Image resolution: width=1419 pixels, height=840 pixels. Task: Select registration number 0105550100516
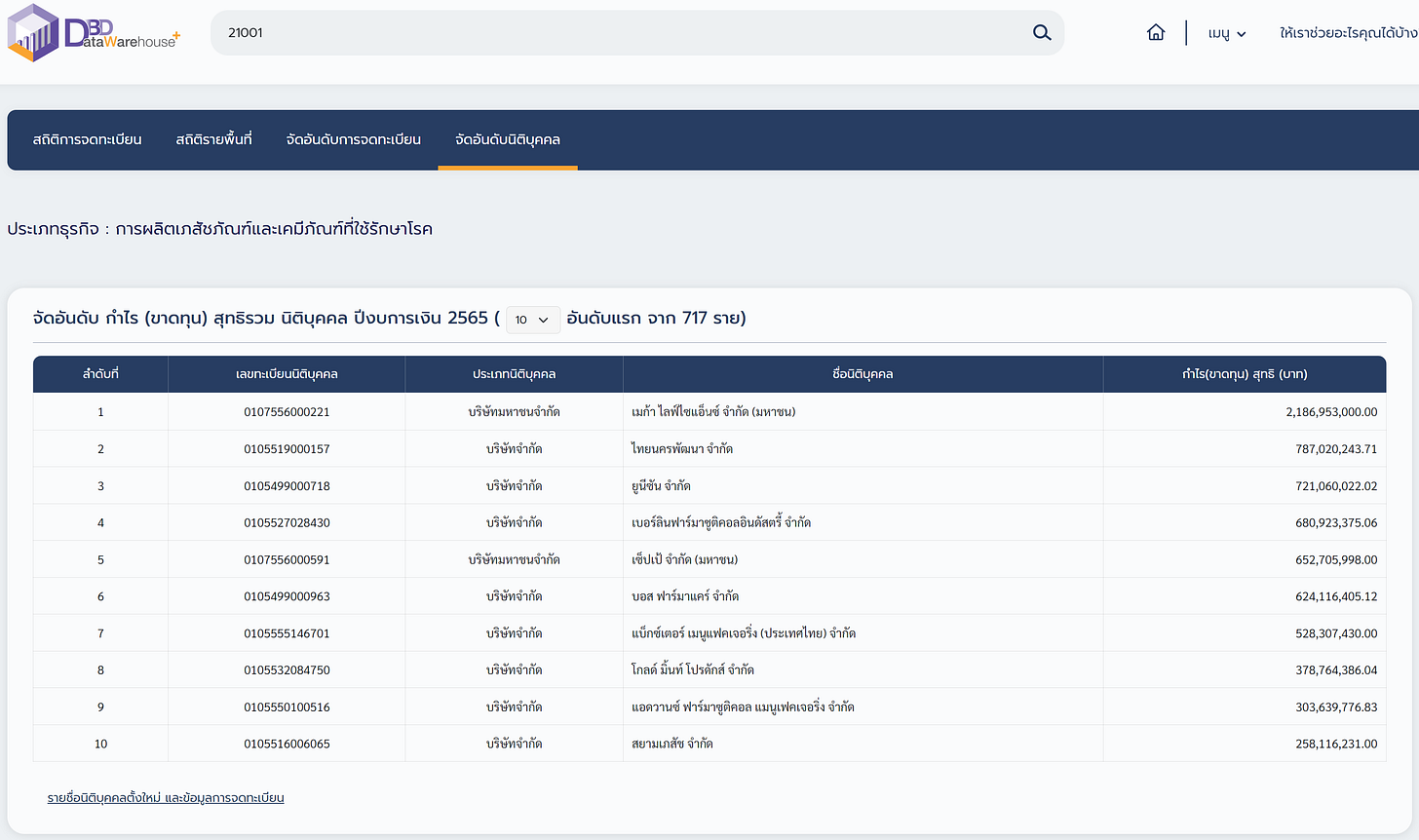[287, 707]
